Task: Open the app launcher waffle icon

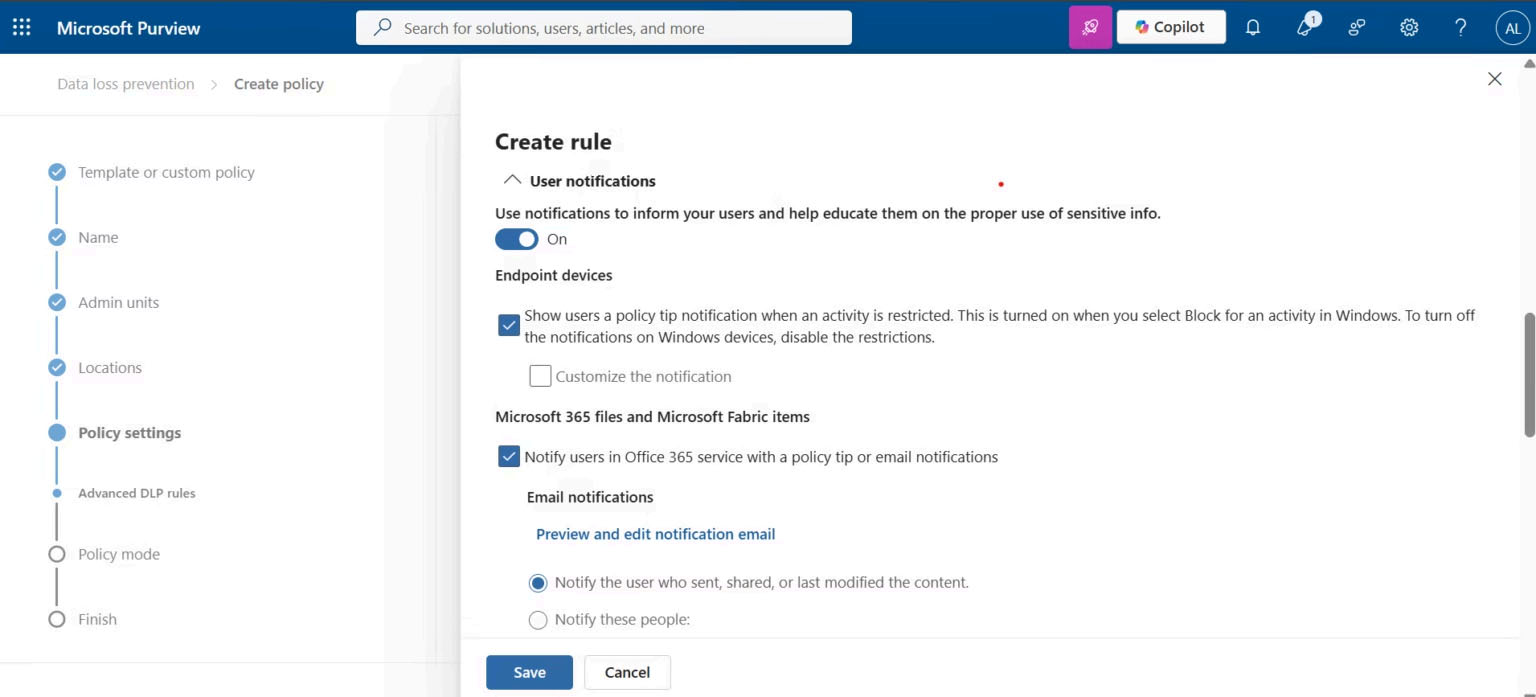Action: point(21,28)
